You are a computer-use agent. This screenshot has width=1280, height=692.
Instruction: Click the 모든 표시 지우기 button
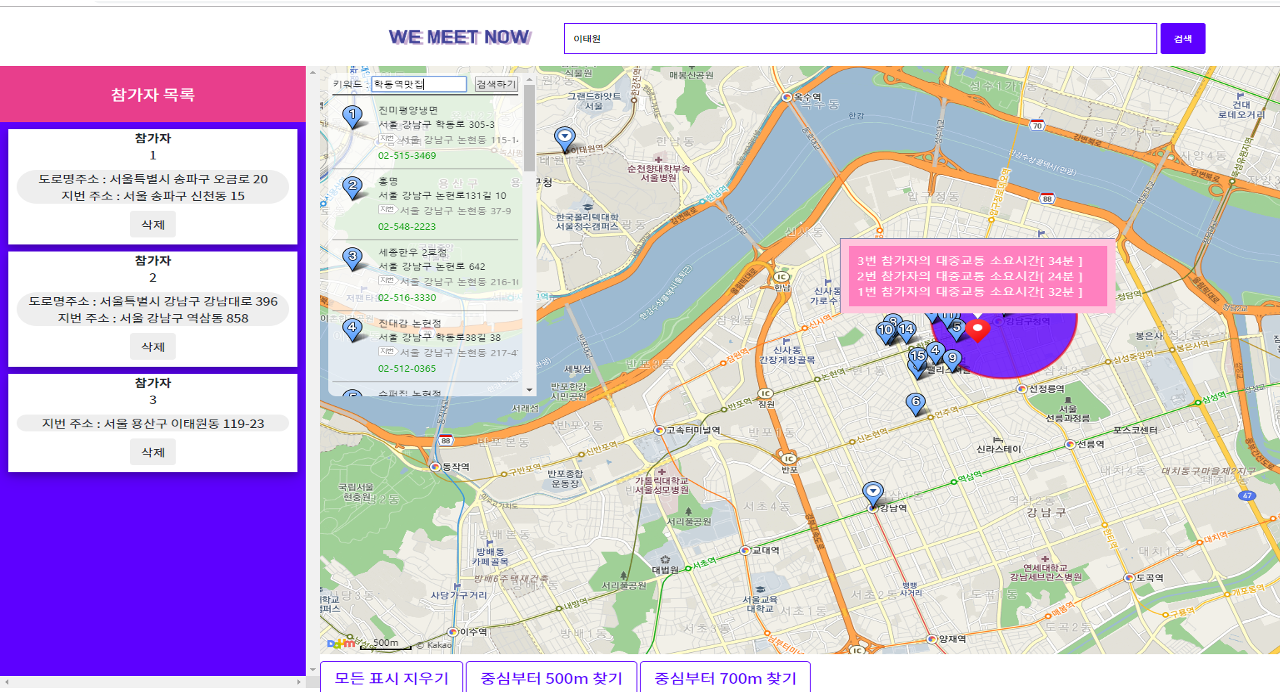[x=391, y=678]
